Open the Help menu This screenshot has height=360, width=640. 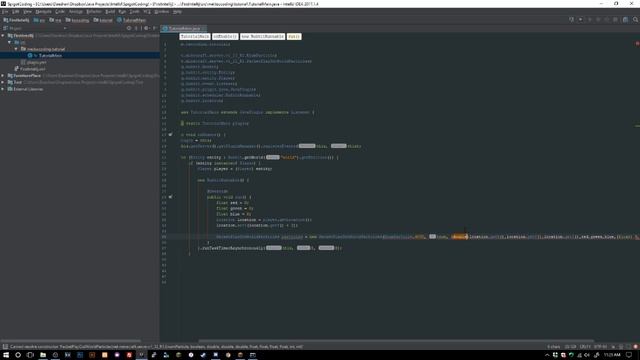click(177, 12)
